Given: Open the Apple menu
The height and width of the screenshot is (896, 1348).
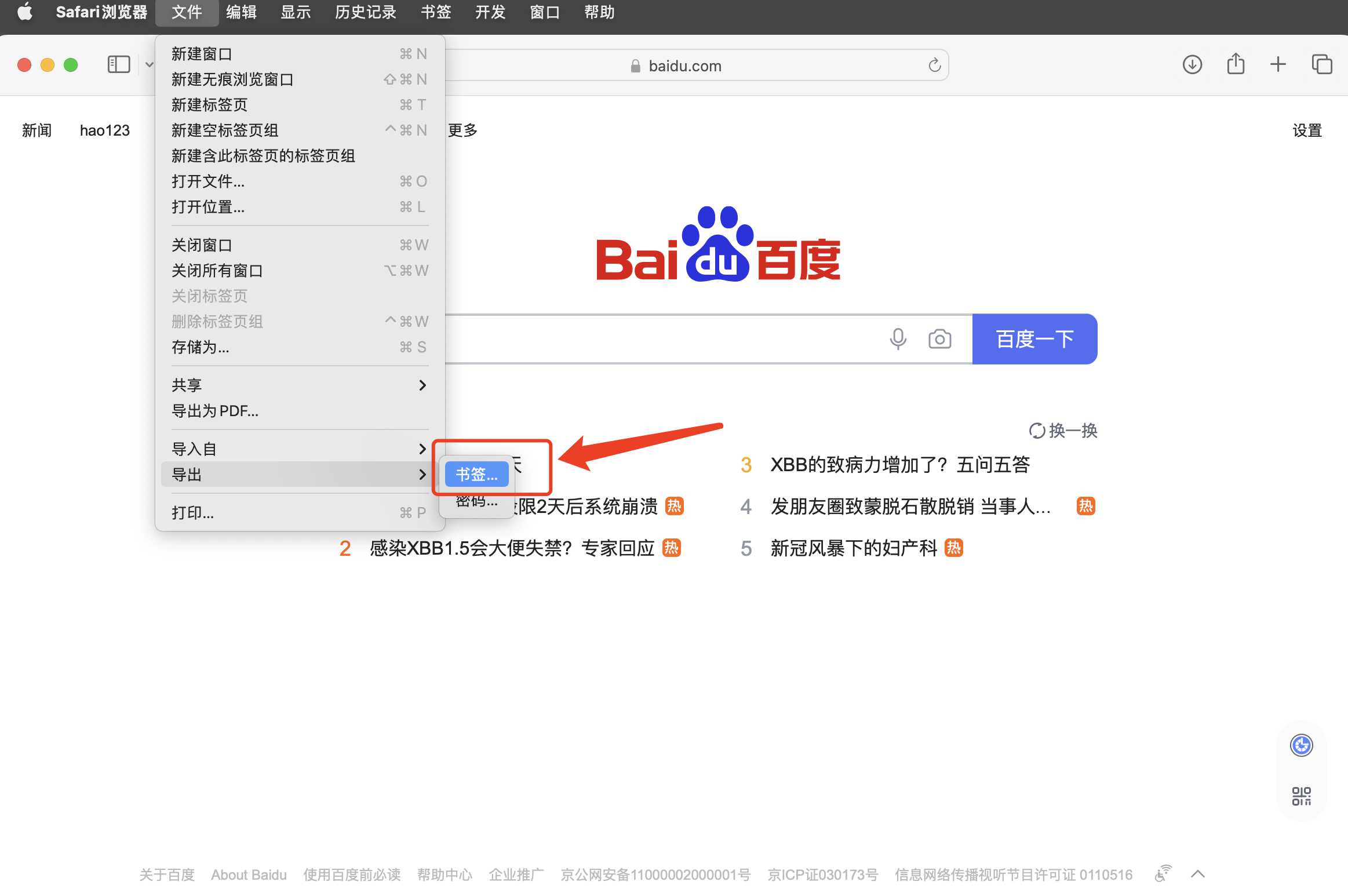Looking at the screenshot, I should click(x=25, y=12).
